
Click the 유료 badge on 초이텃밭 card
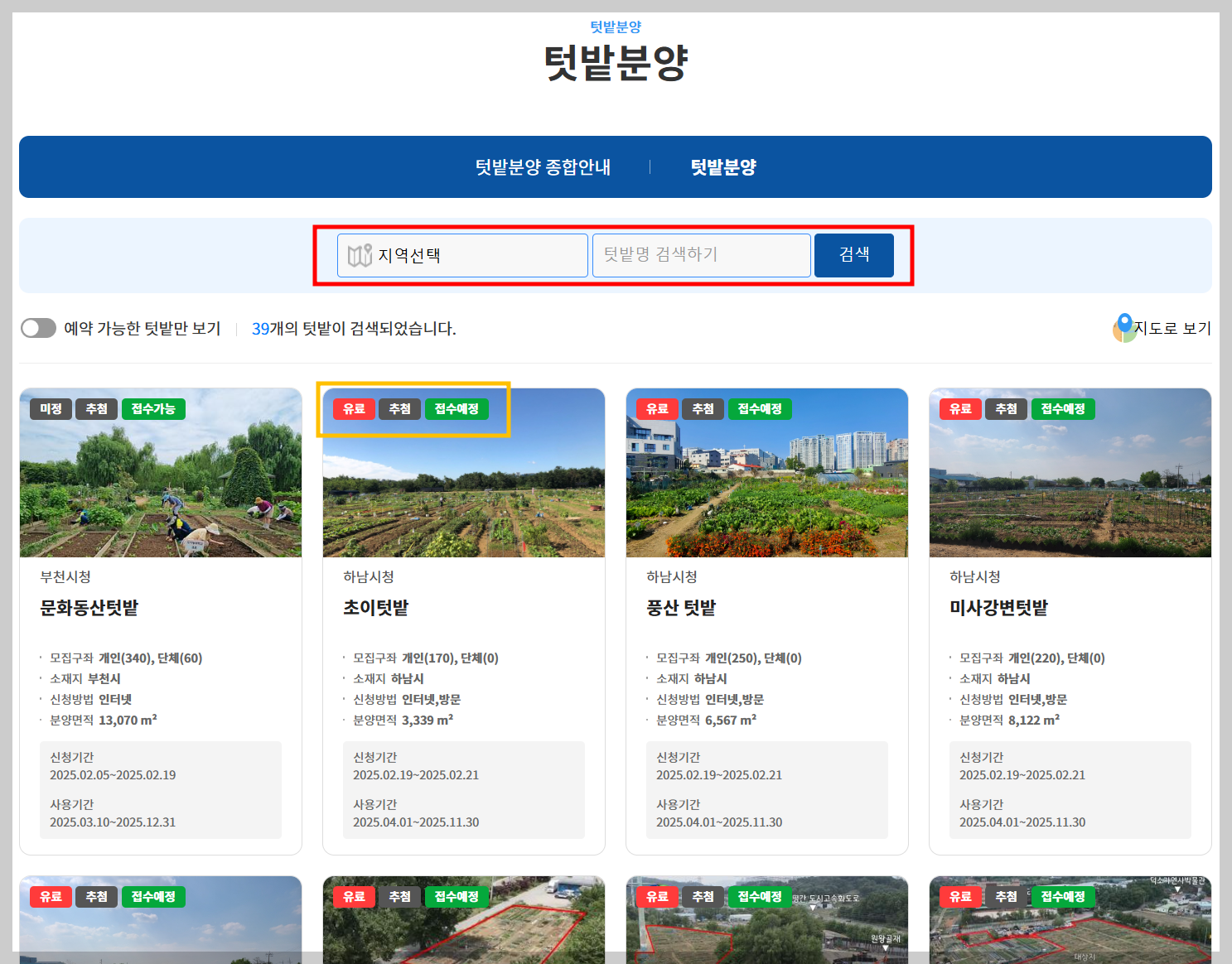click(355, 409)
